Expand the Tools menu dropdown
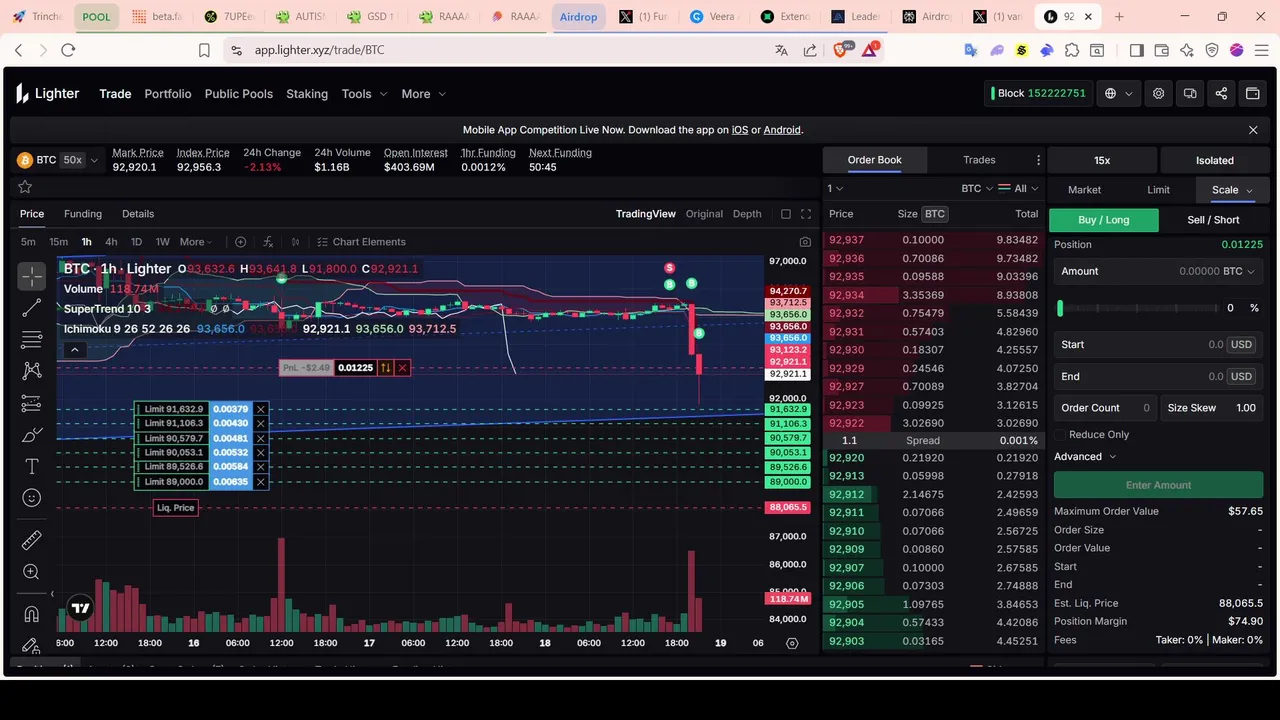The height and width of the screenshot is (720, 1280). (364, 94)
